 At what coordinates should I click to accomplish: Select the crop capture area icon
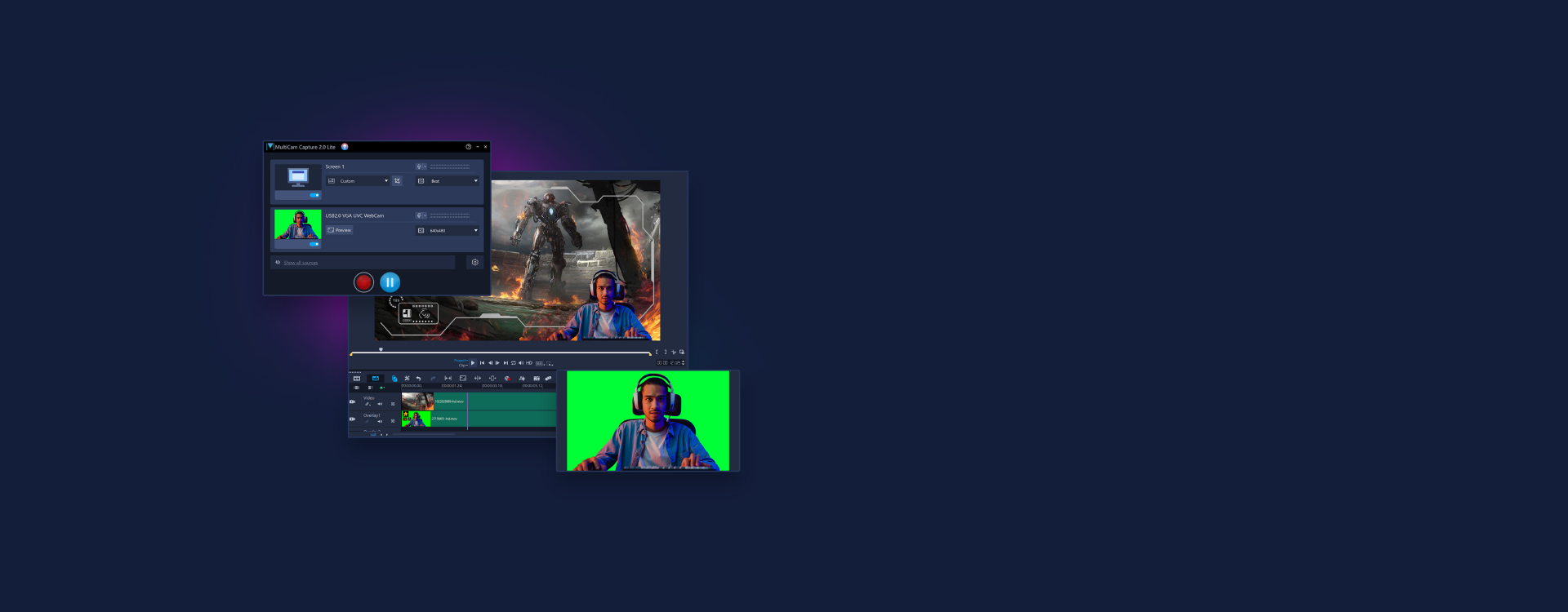[397, 181]
